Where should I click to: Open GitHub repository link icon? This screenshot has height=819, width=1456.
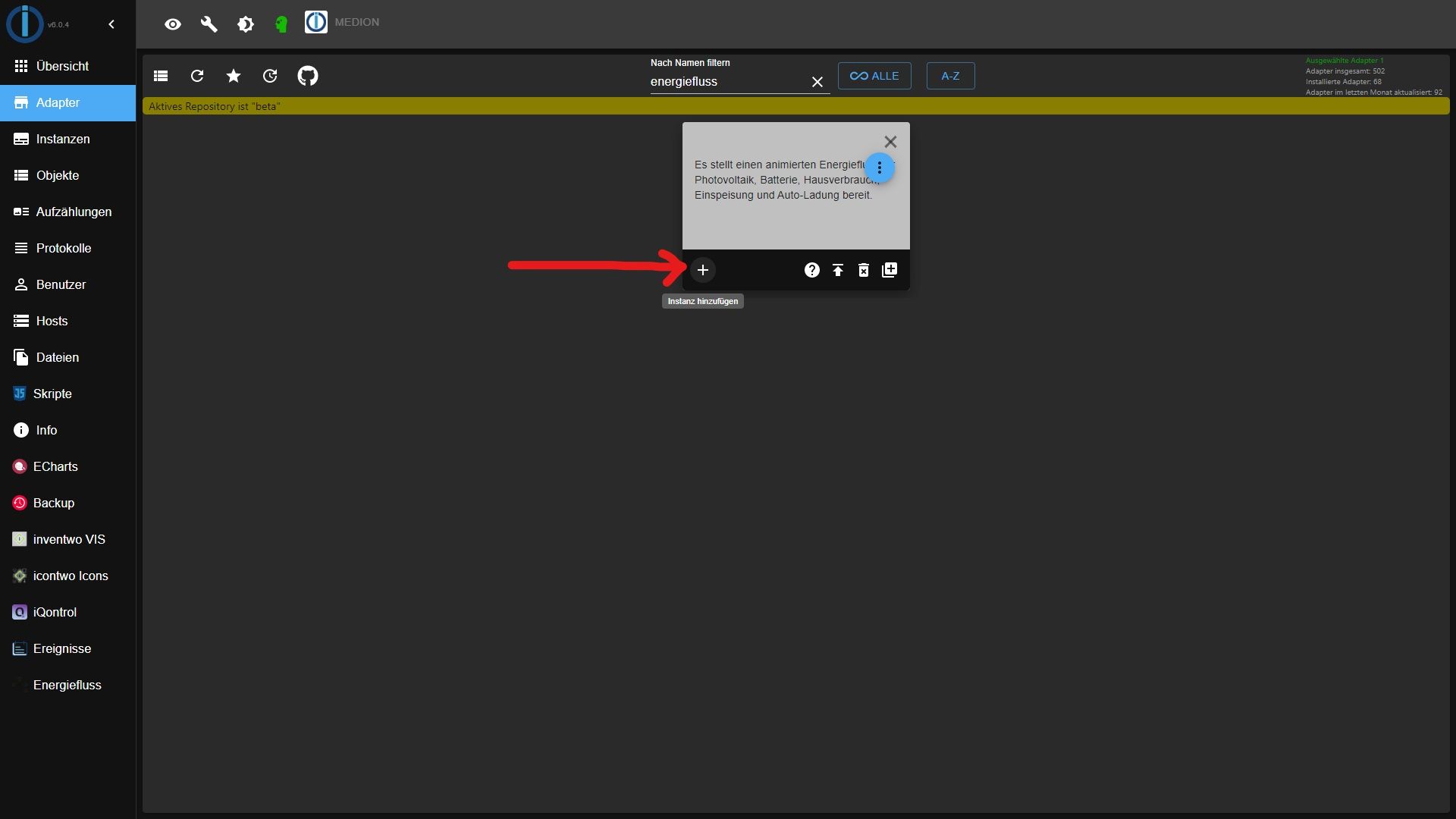[308, 75]
